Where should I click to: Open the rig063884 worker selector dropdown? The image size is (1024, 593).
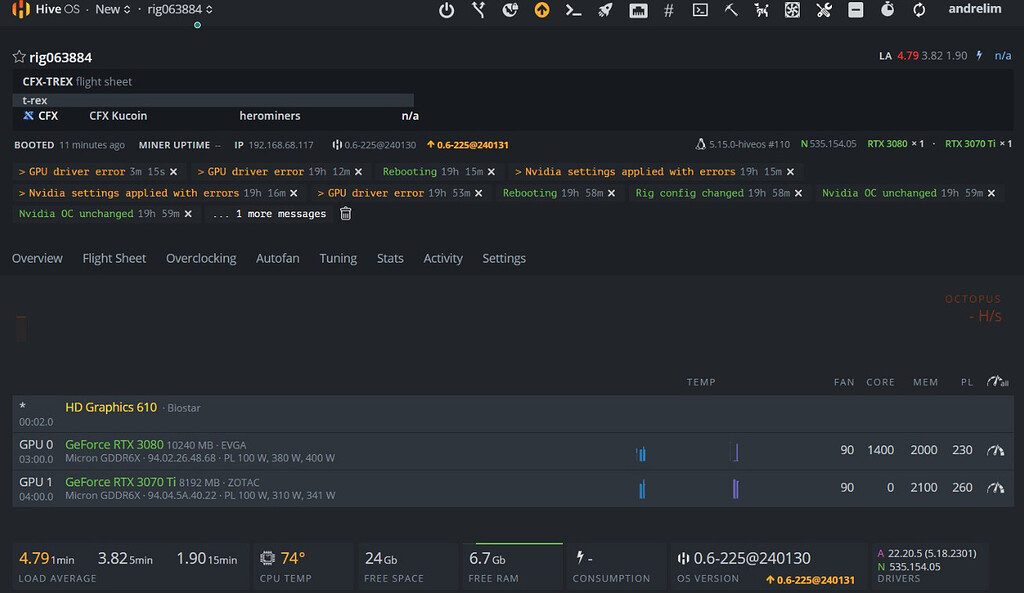tap(180, 9)
